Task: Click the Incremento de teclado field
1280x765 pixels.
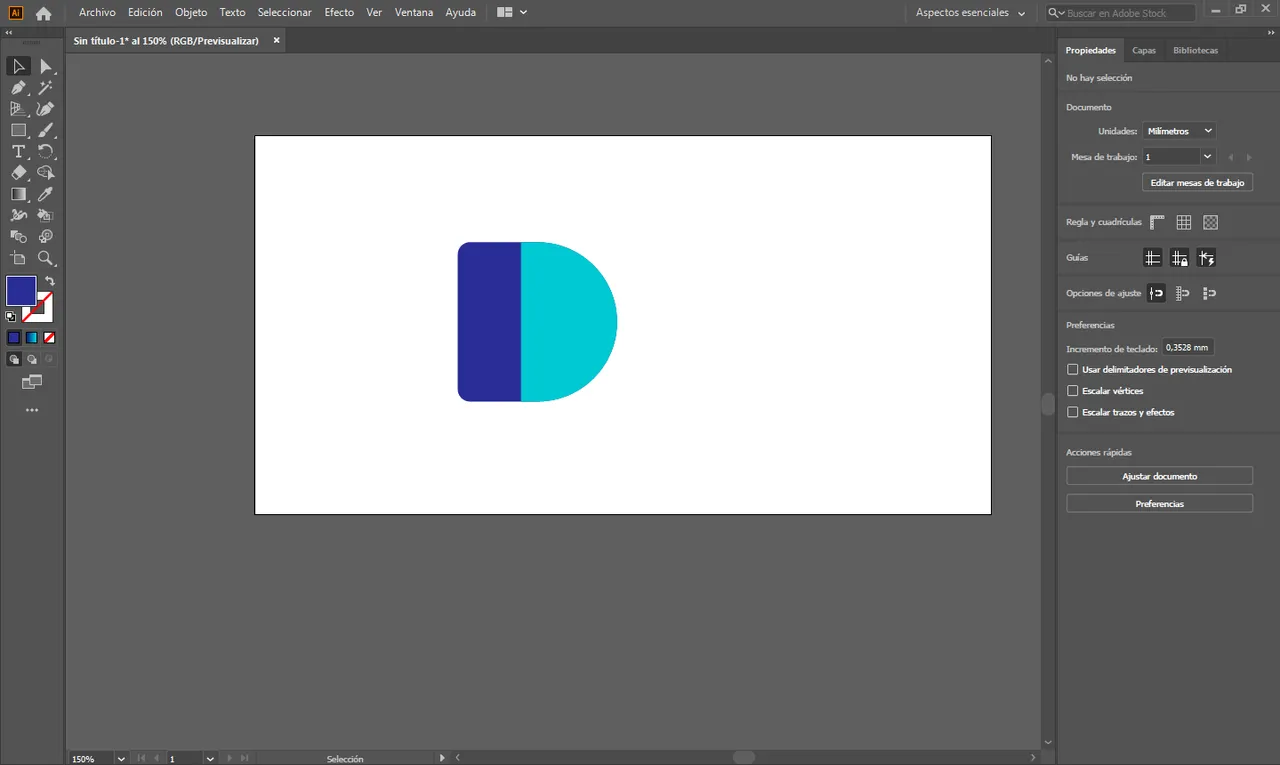Action: point(1188,348)
